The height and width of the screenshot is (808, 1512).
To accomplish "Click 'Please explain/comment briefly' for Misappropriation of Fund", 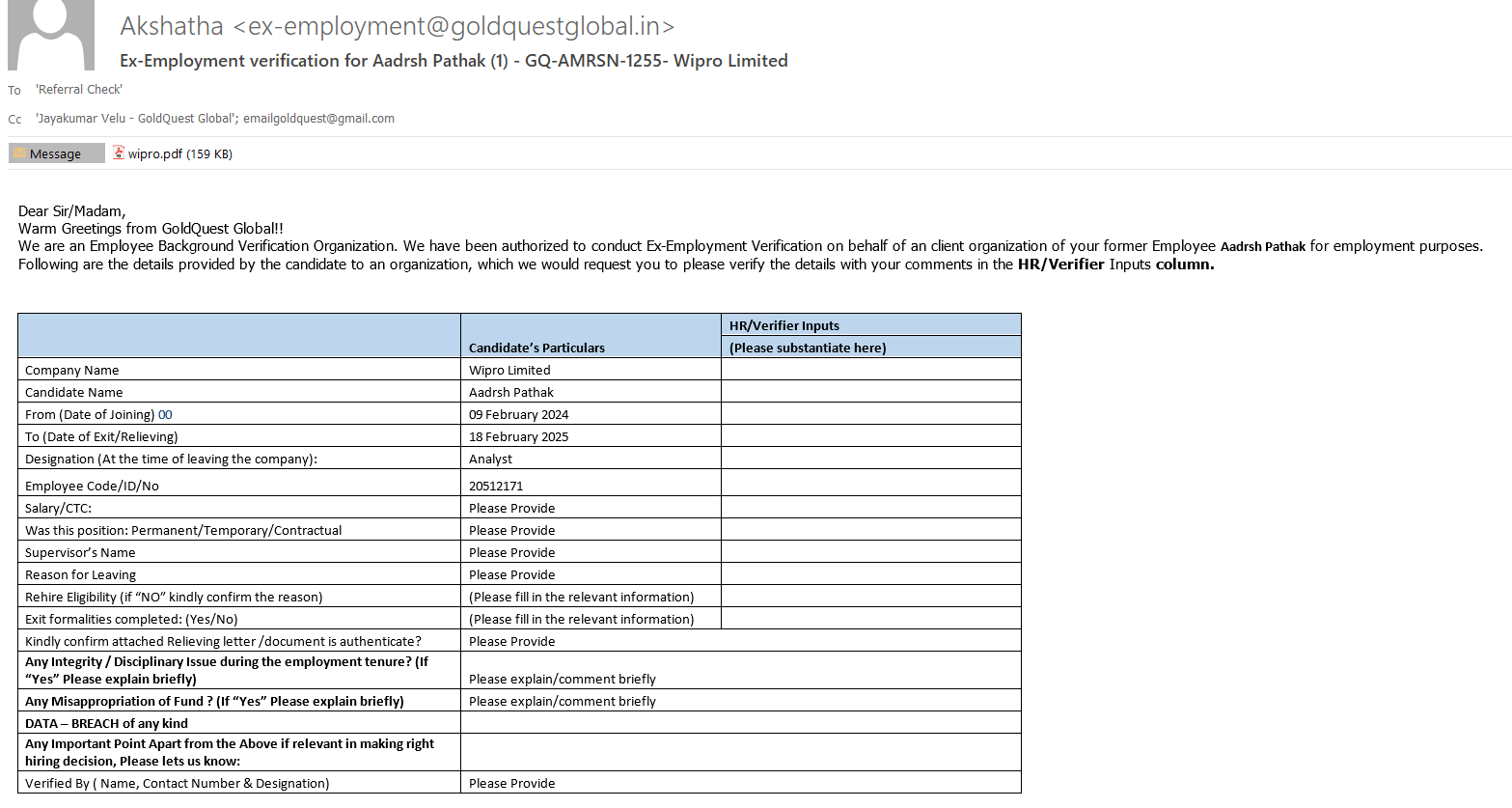I will tap(563, 701).
